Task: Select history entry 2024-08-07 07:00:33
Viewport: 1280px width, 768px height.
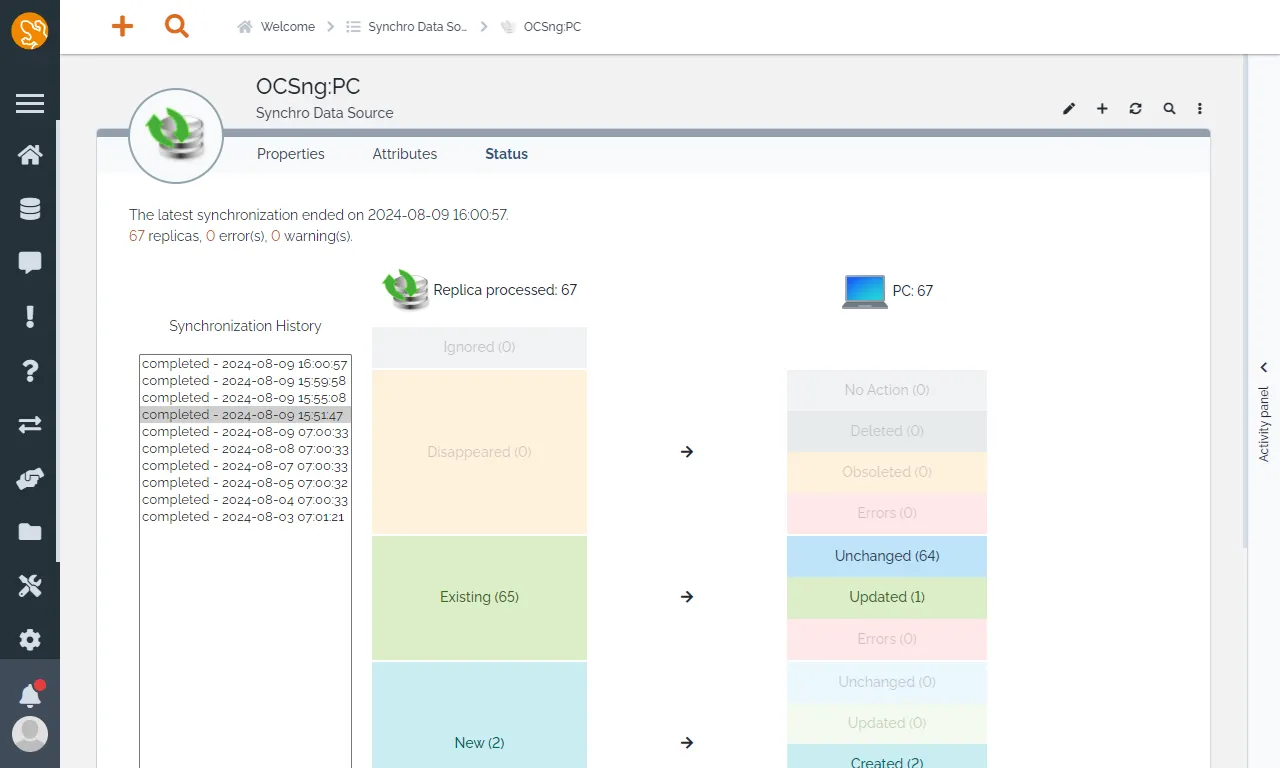Action: (245, 466)
